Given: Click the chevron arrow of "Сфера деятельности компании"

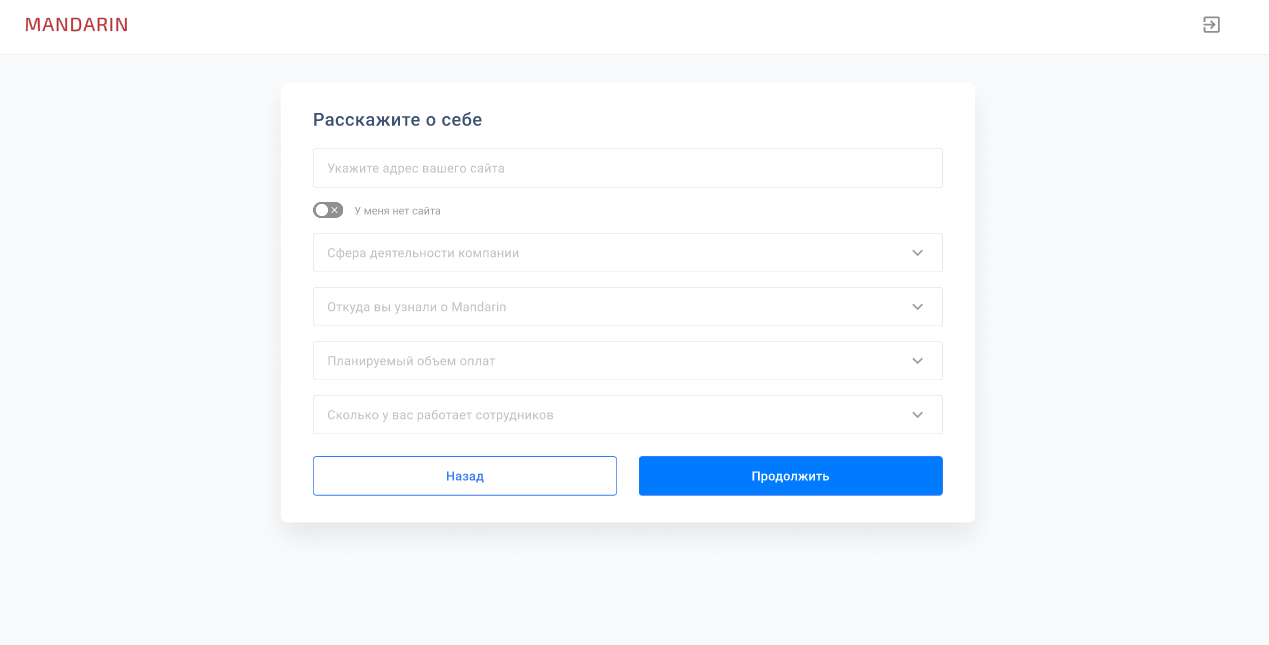Looking at the screenshot, I should (917, 253).
